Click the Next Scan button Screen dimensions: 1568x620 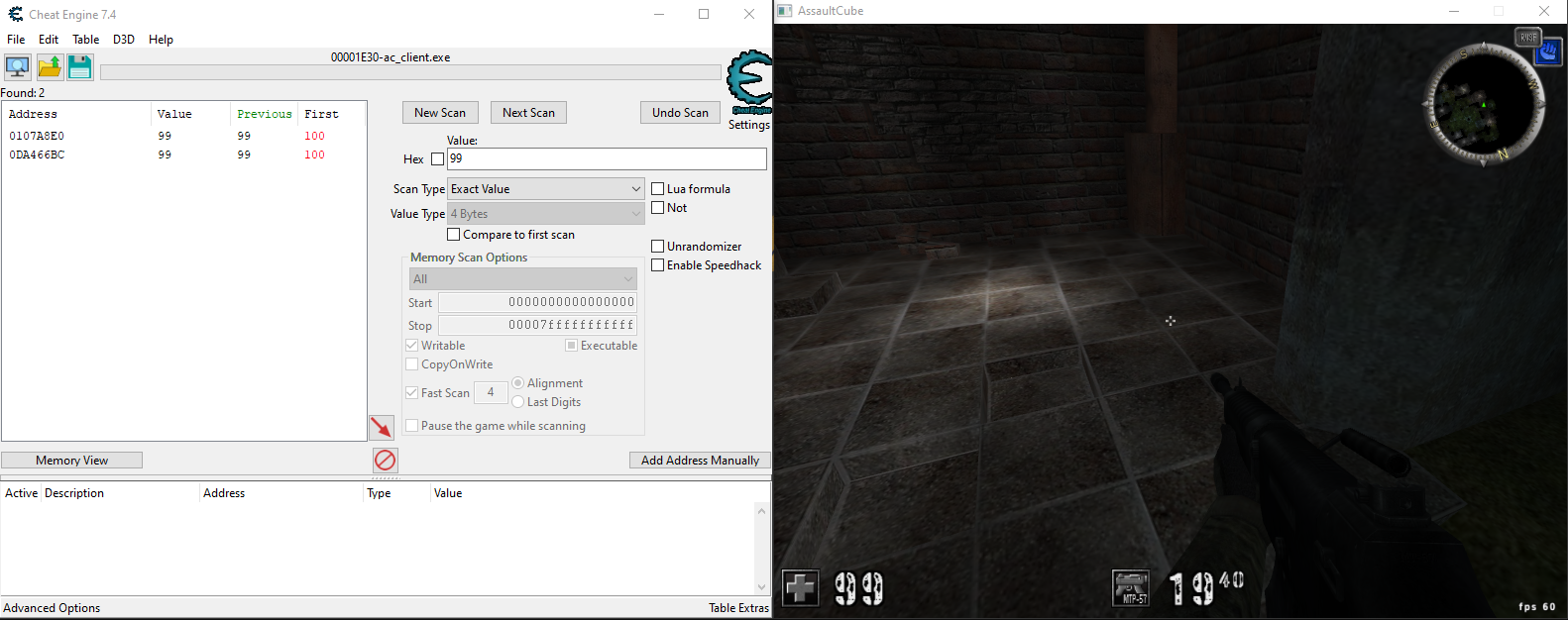(x=528, y=113)
